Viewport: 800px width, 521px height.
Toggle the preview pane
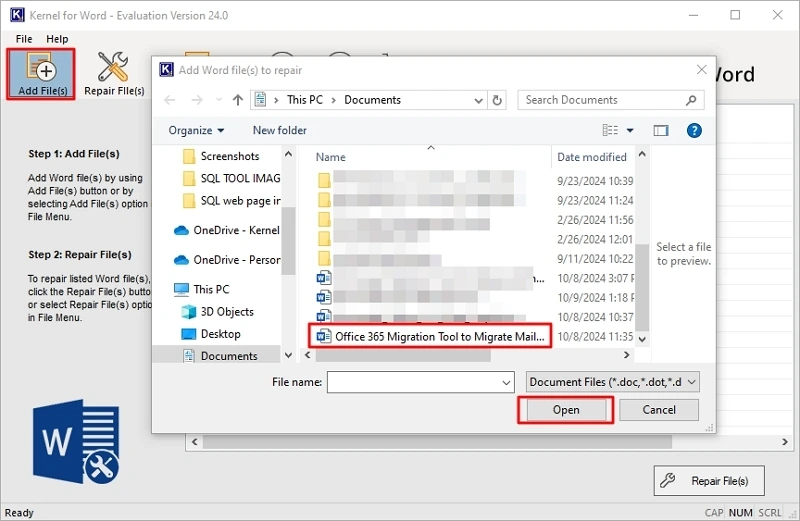pyautogui.click(x=661, y=131)
